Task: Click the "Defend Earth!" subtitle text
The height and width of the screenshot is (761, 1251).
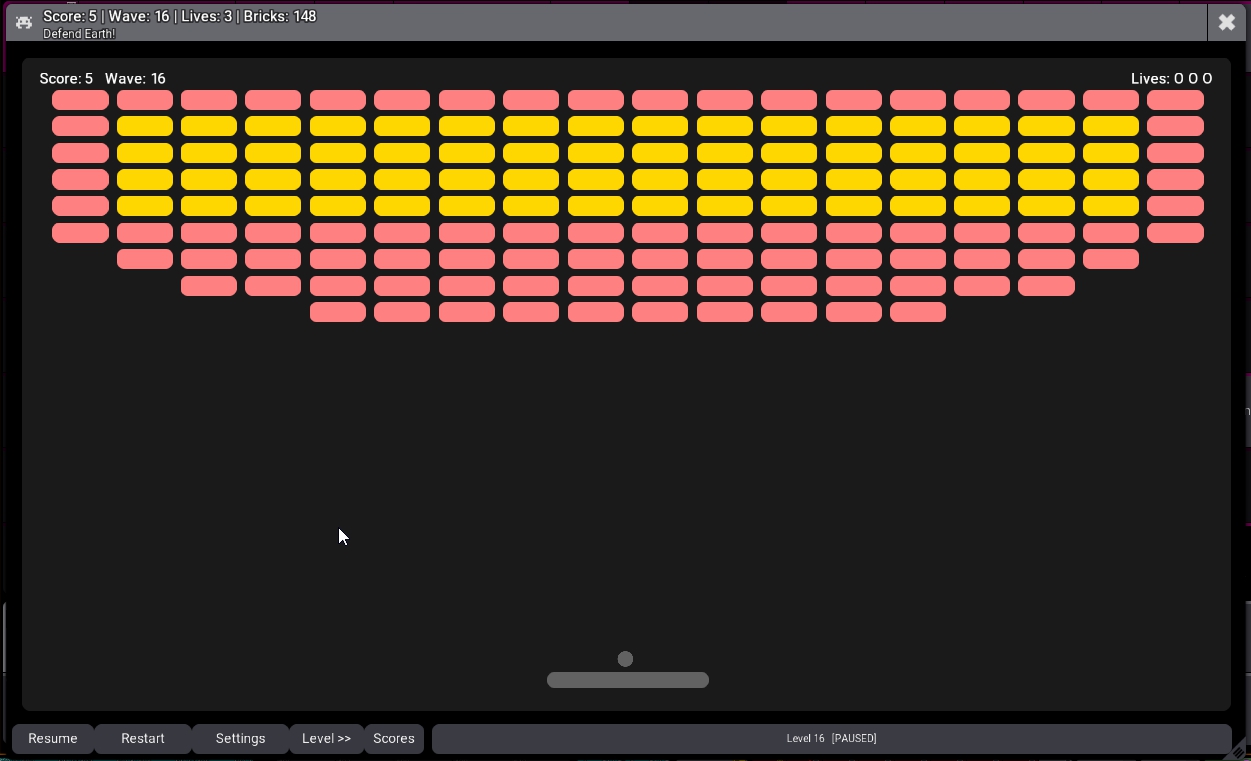Action: [x=79, y=34]
